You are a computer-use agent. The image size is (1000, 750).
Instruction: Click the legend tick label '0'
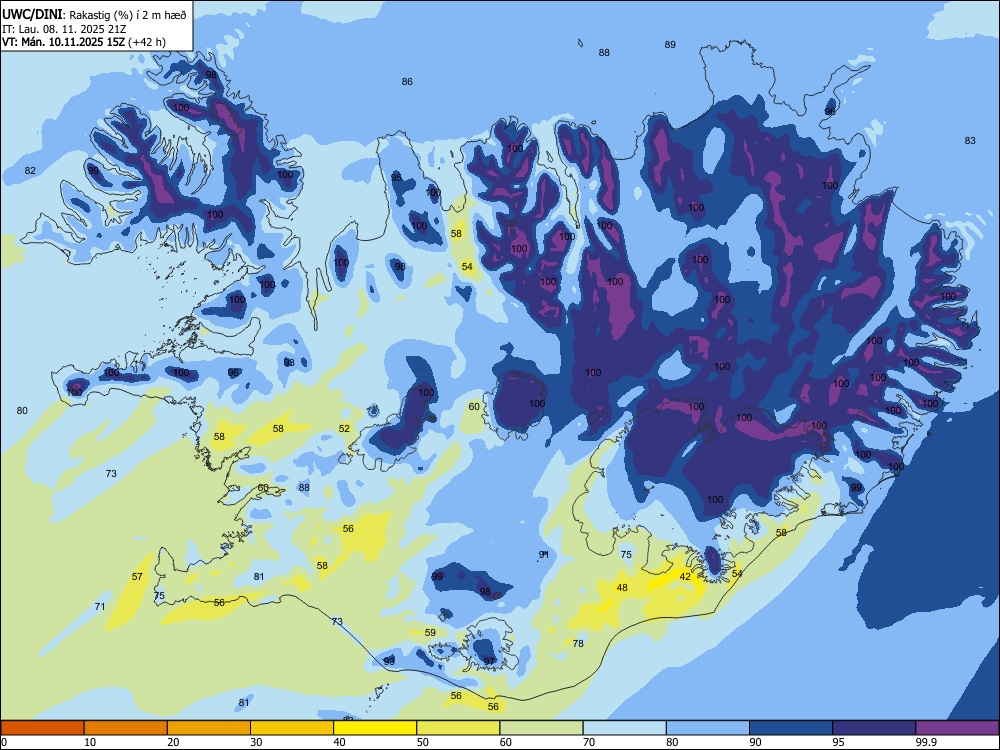4,742
